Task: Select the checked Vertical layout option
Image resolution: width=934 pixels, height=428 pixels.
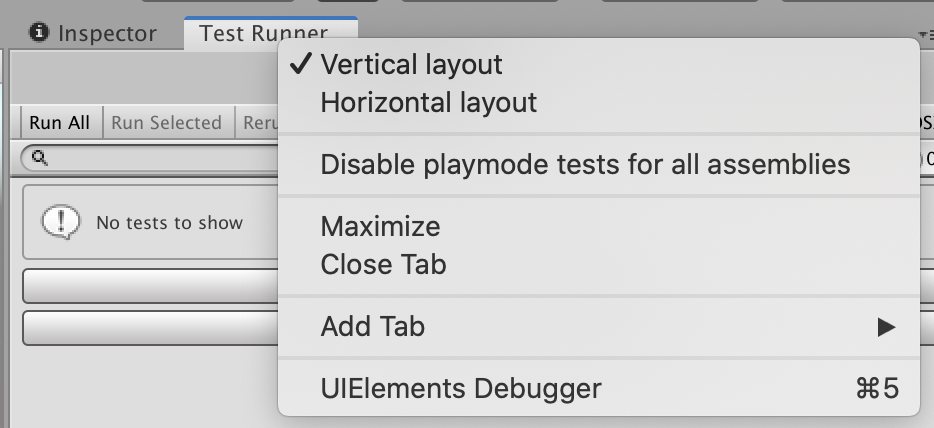Action: [x=411, y=65]
